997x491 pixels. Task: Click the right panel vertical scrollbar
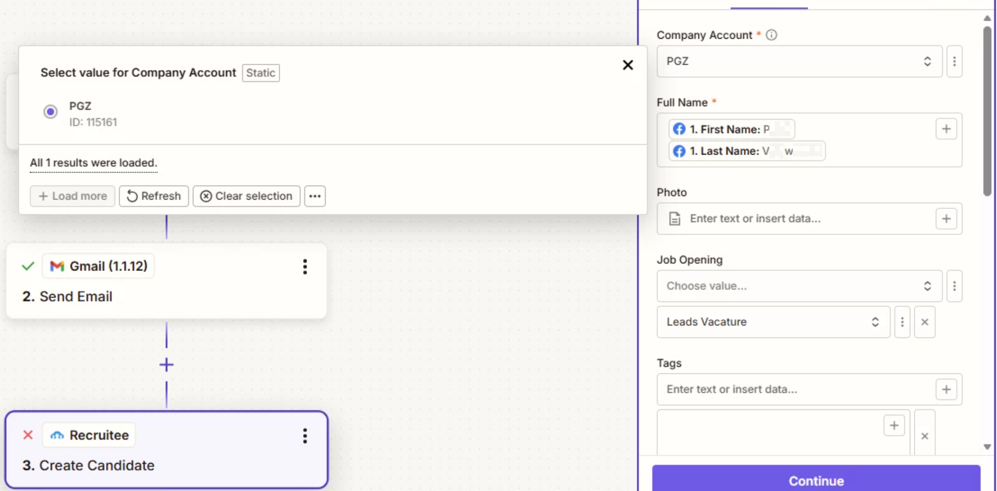[x=987, y=110]
